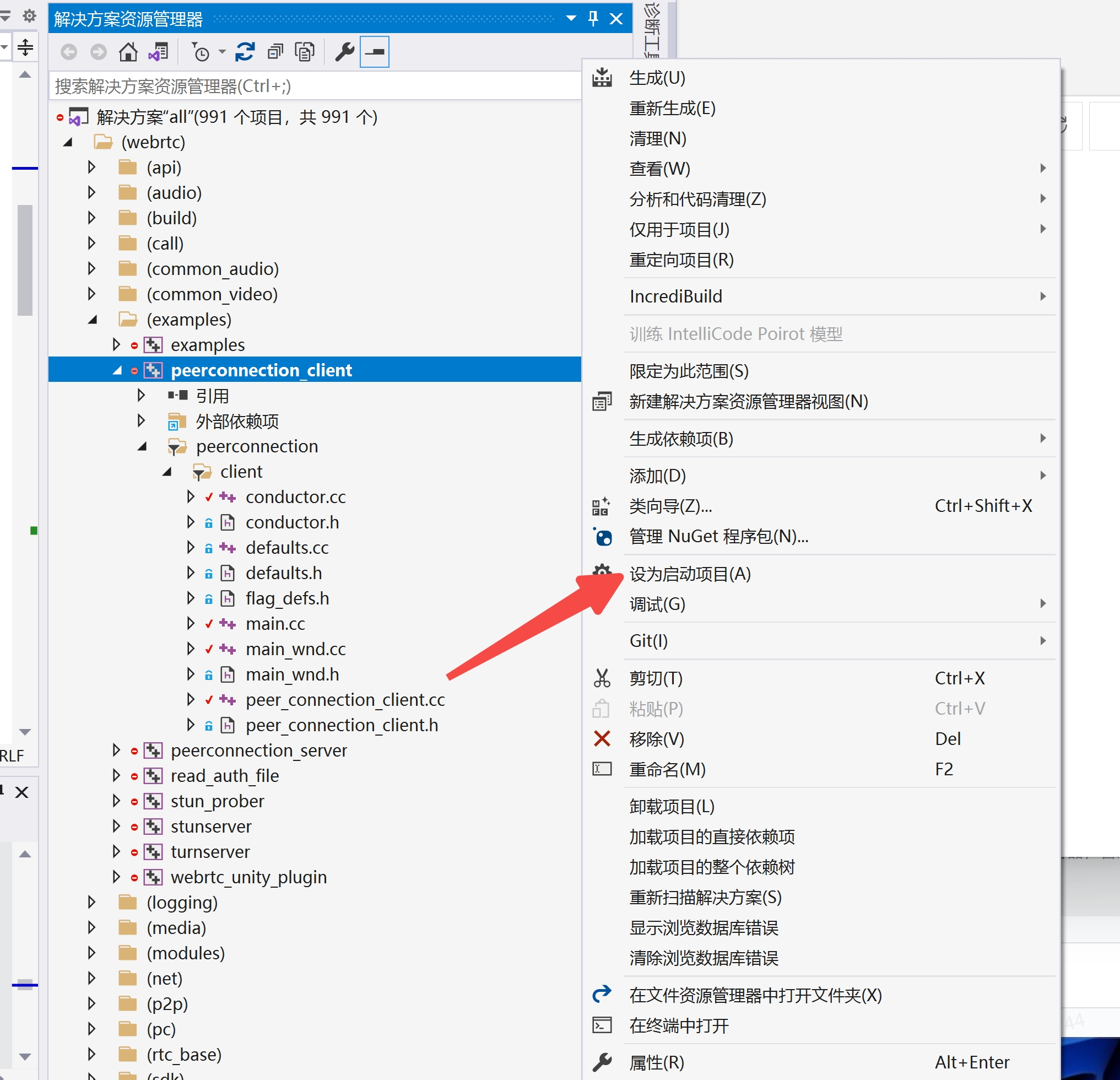Focus the Solution Explorer search box
Image resolution: width=1120 pixels, height=1080 pixels.
316,86
